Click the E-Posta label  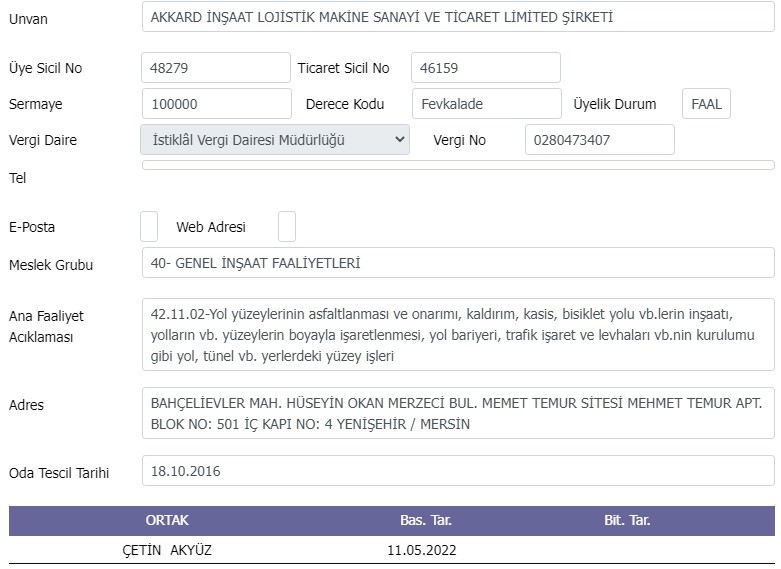point(32,227)
